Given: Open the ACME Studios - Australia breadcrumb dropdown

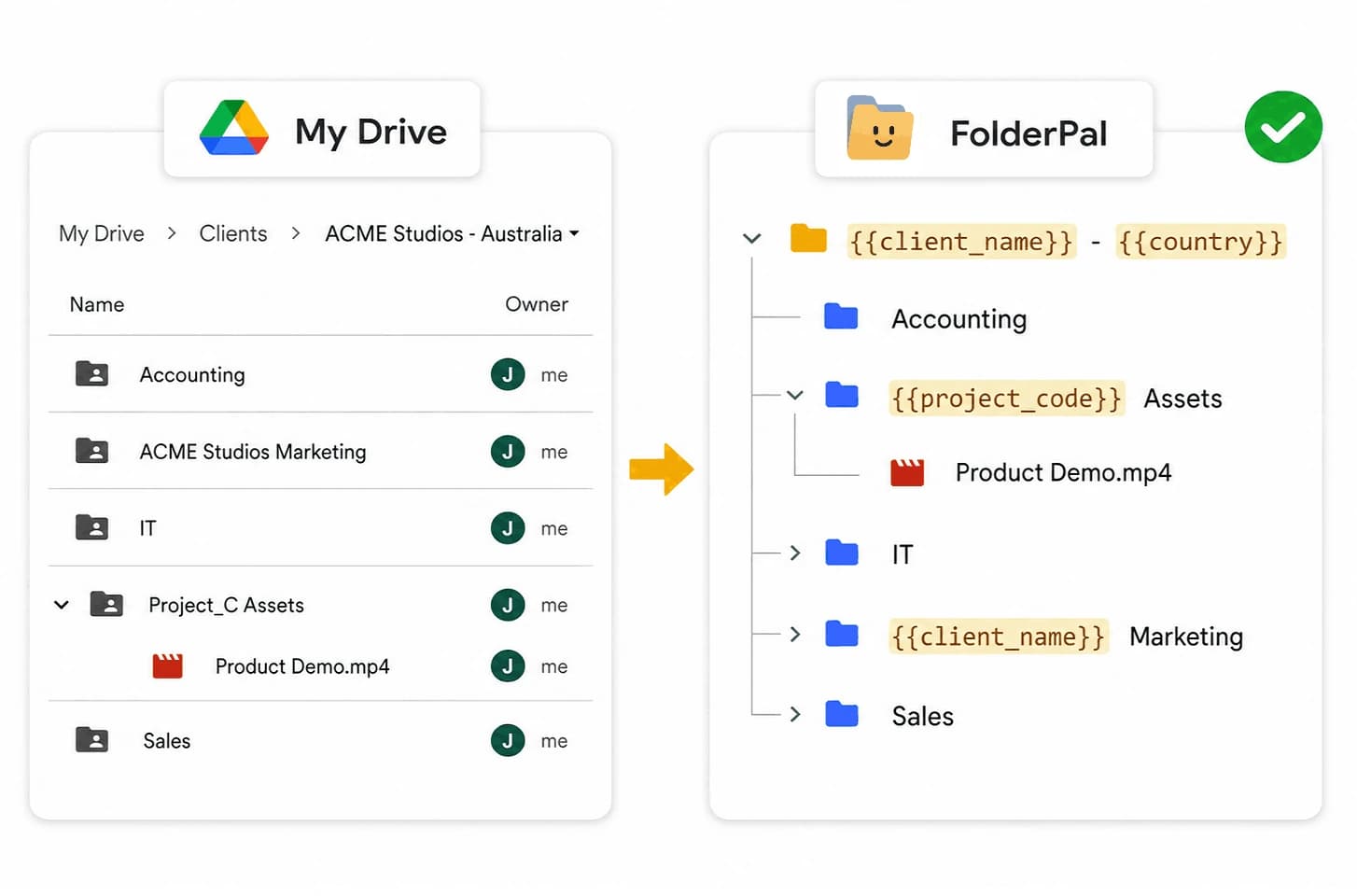Looking at the screenshot, I should pos(574,233).
